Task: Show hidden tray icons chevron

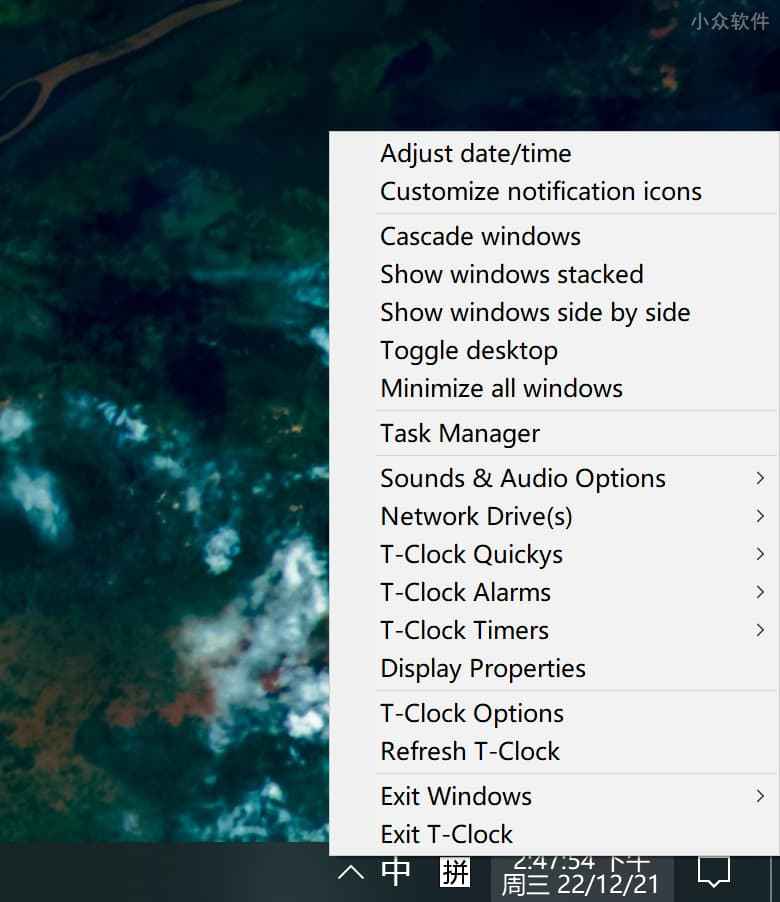Action: pyautogui.click(x=351, y=873)
